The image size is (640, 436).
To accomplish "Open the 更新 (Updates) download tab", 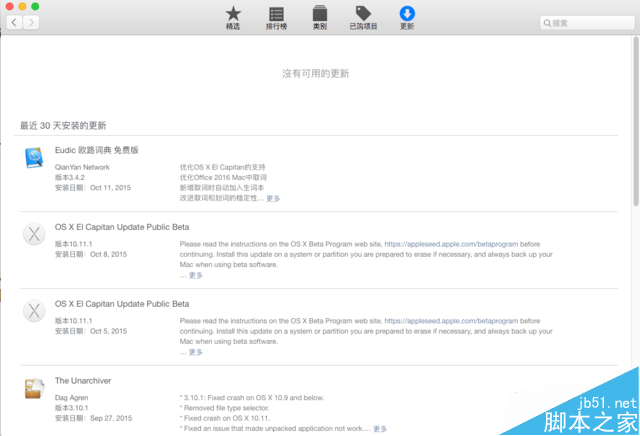I will pos(407,18).
